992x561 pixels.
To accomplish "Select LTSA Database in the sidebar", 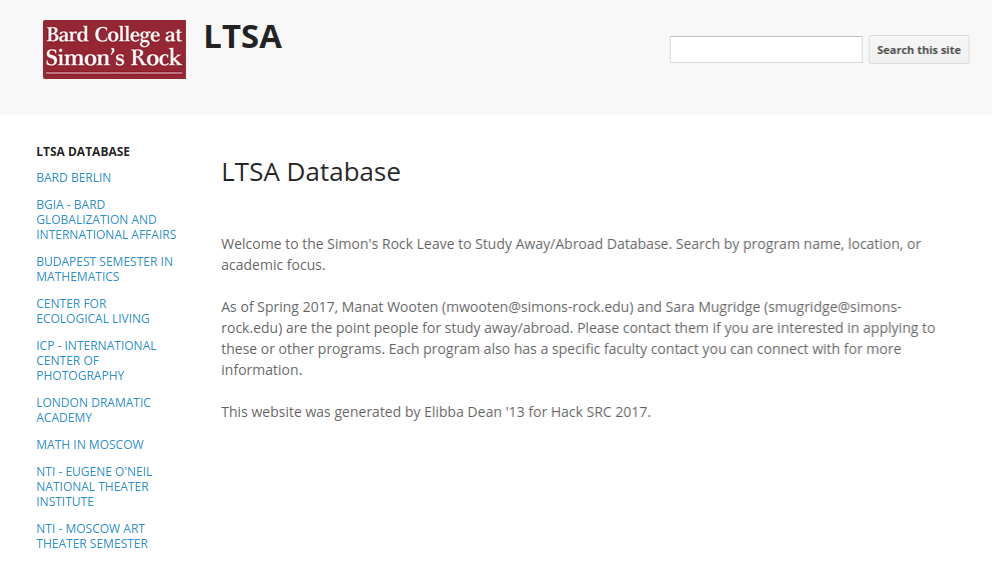I will click(83, 152).
